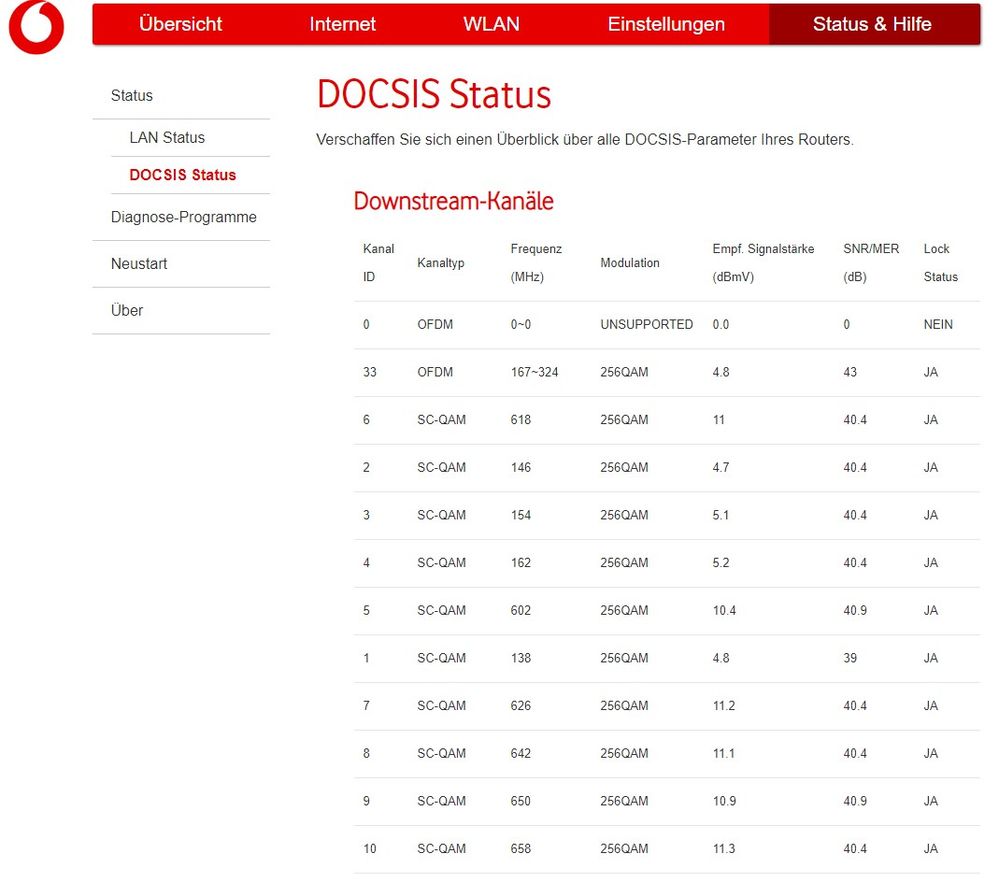Open the WLAN tab
The image size is (999, 880).
pos(491,24)
